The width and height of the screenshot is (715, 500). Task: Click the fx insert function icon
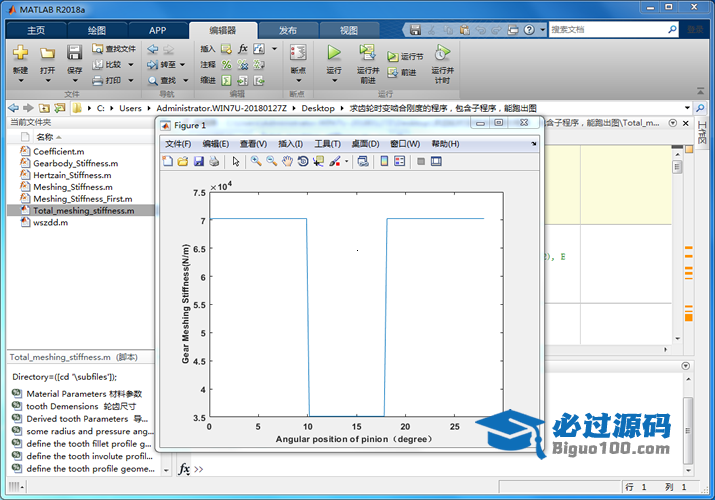(243, 48)
